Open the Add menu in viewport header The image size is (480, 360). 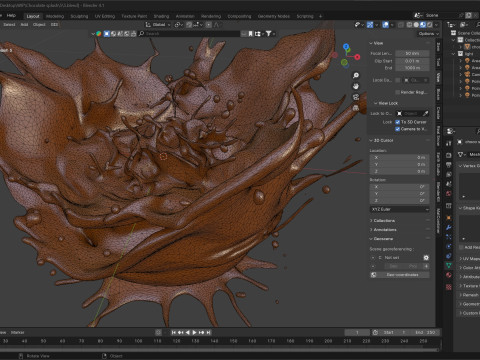tap(24, 25)
